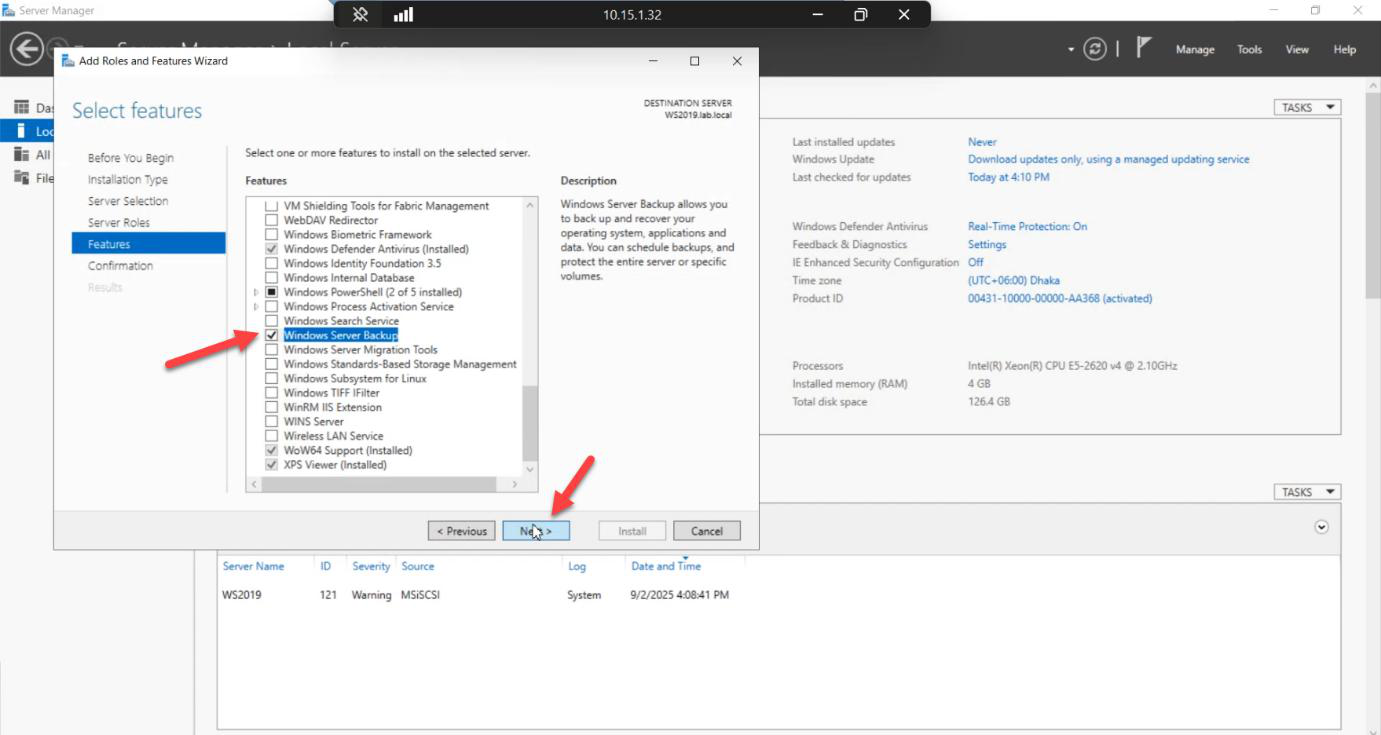Go to Before You Begin wizard step
Screen dimensions: 1381x735
pos(131,158)
